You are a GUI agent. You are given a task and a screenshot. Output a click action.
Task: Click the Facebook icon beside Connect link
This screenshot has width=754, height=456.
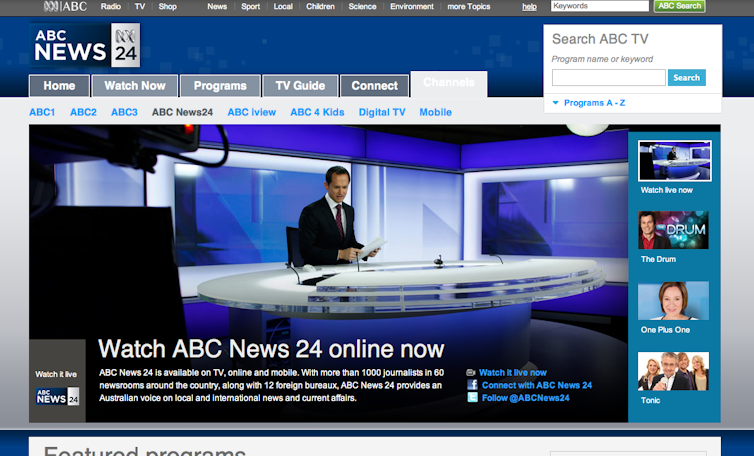473,385
